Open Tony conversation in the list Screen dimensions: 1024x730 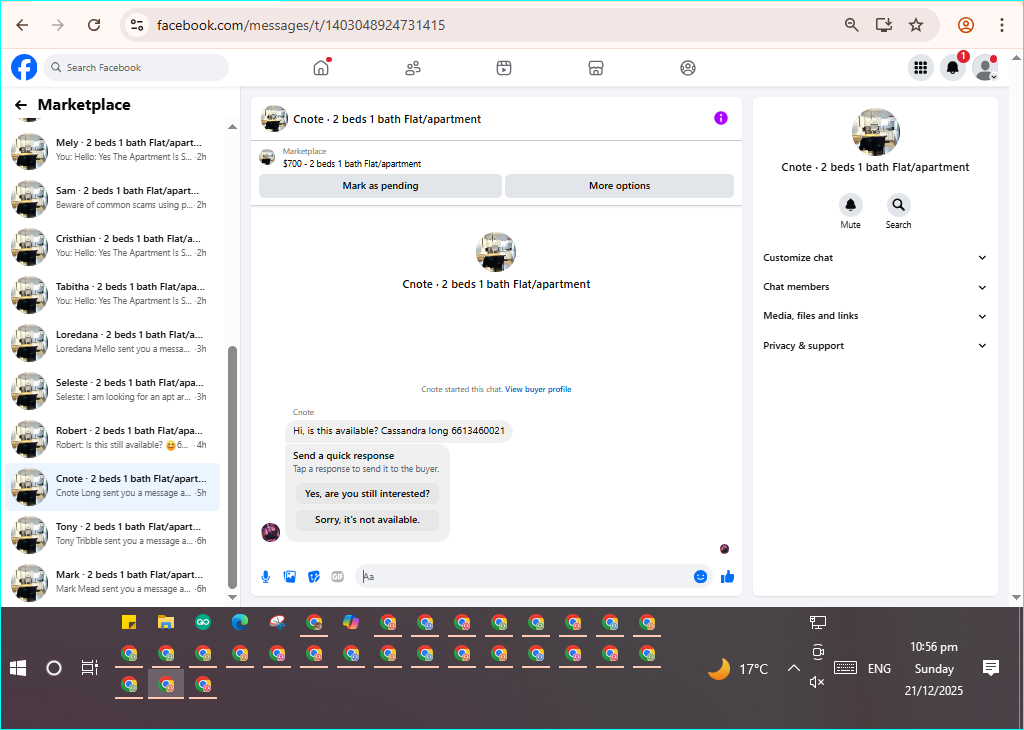112,533
